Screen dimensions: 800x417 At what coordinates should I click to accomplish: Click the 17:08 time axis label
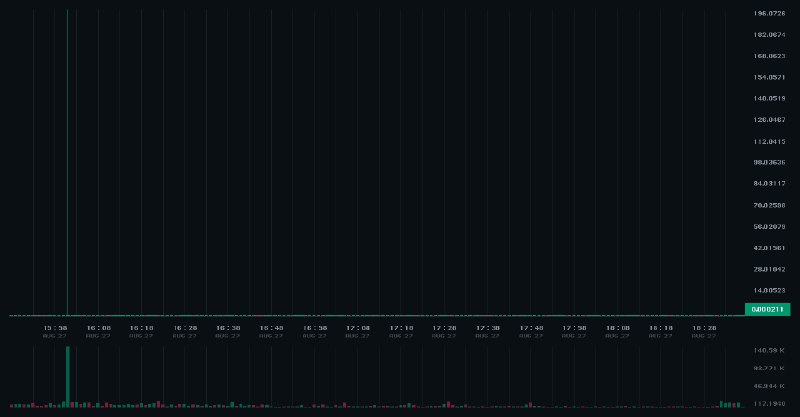click(x=358, y=328)
